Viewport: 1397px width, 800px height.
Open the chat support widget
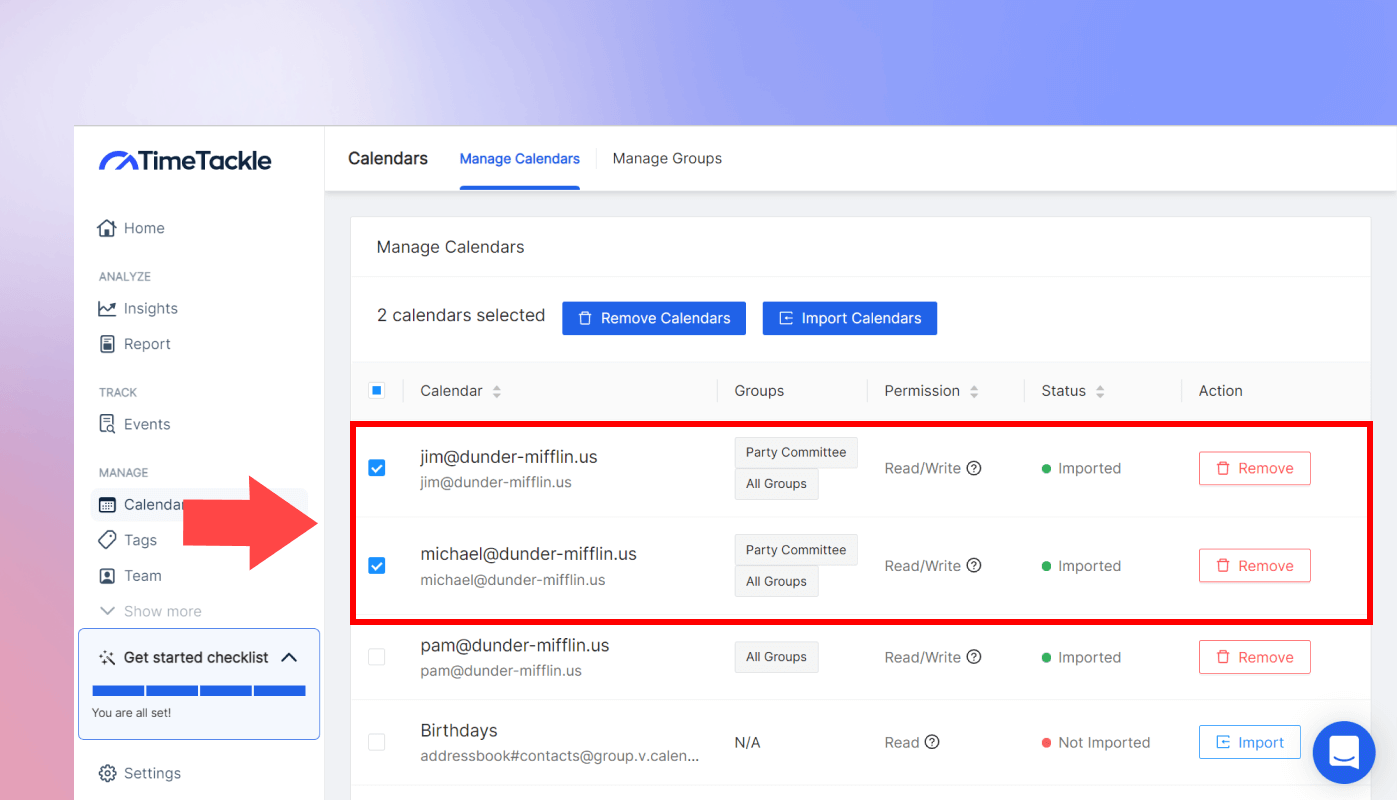[x=1344, y=752]
